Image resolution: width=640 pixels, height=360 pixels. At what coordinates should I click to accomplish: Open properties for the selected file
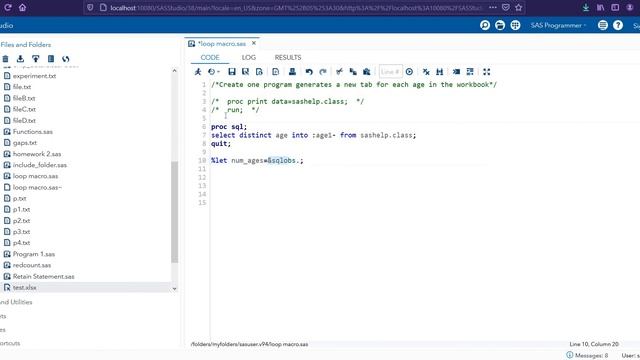tap(51, 59)
